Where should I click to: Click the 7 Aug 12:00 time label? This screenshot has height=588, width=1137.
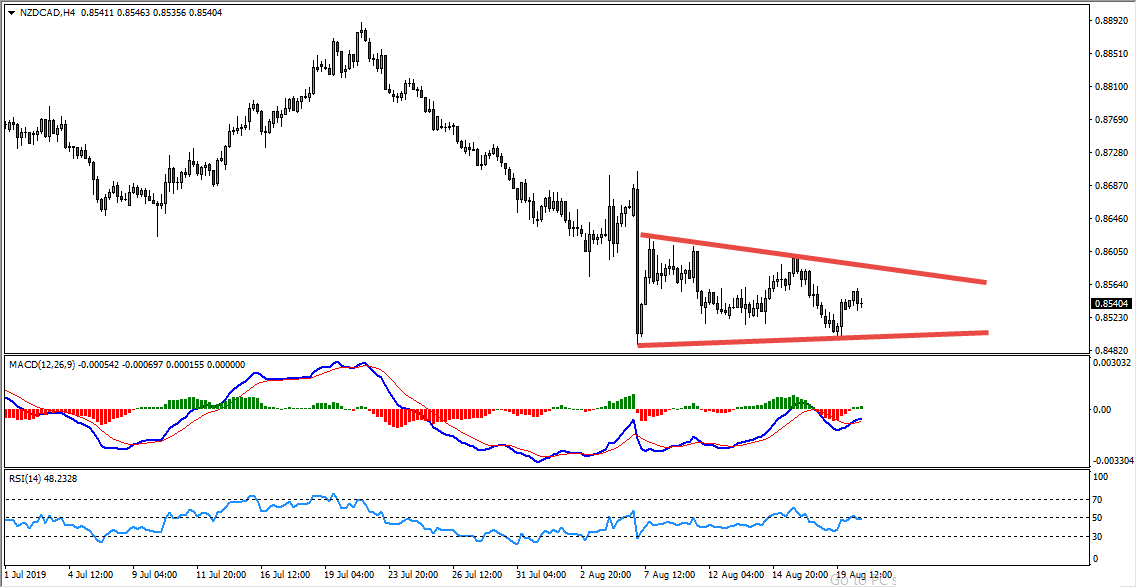pyautogui.click(x=671, y=575)
